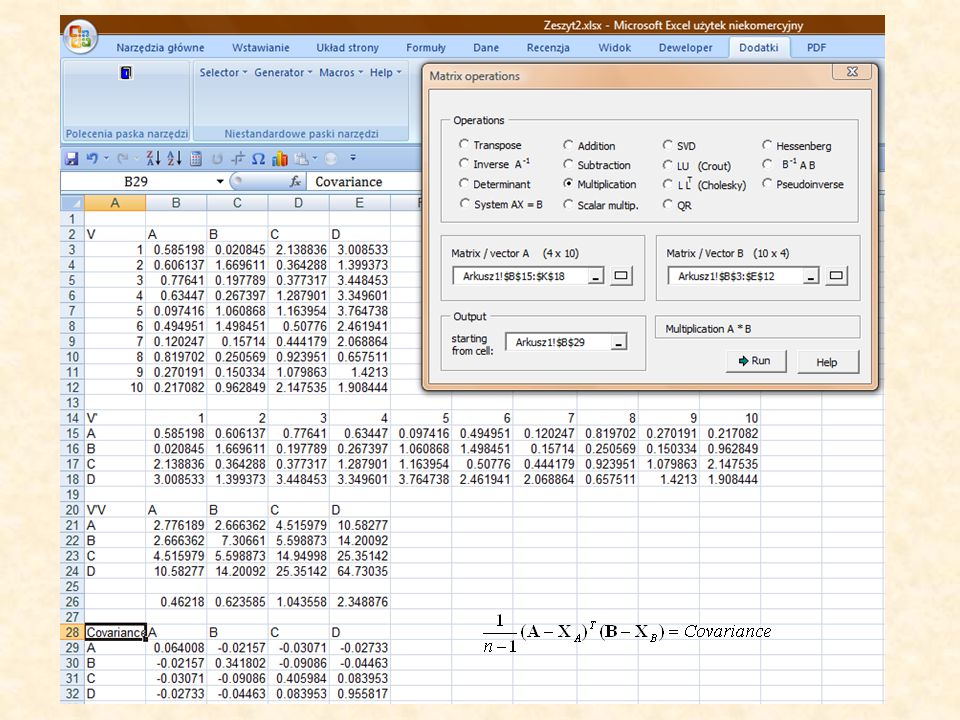Click the select-all corner of the sheet
Image resolution: width=960 pixels, height=720 pixels.
click(x=72, y=203)
